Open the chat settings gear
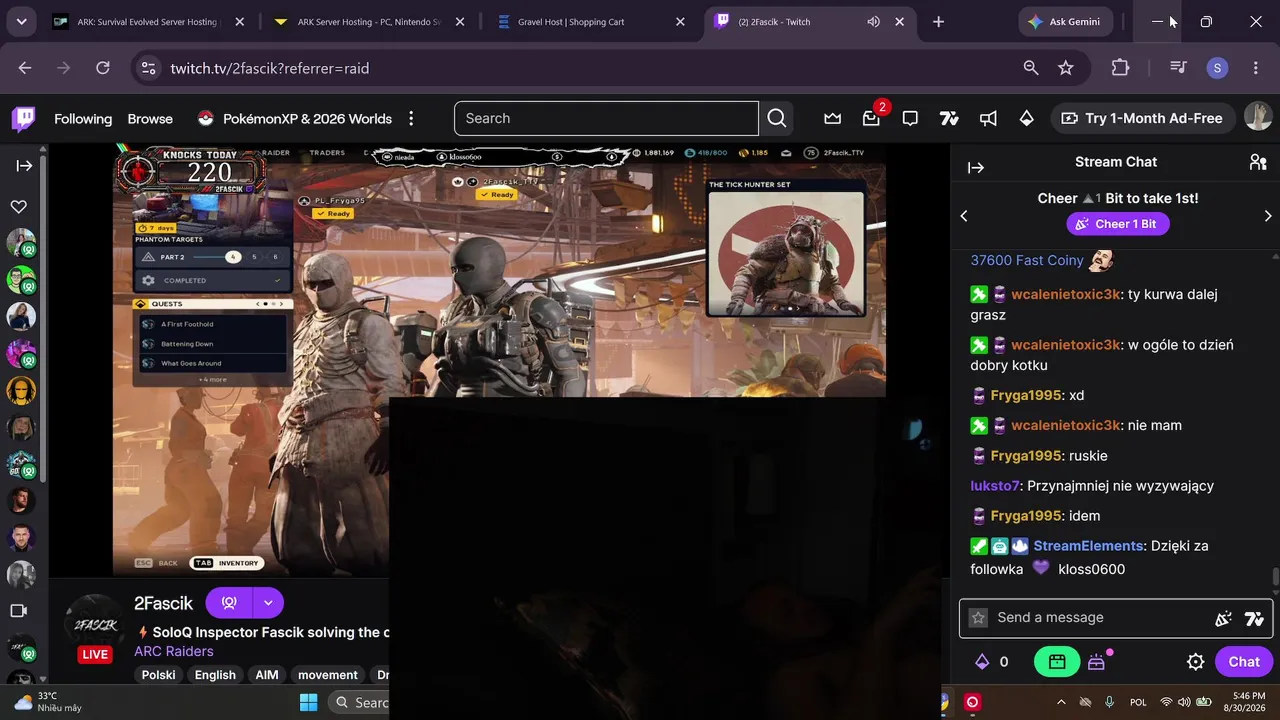Screen dimensions: 1280x720 (x=1195, y=662)
